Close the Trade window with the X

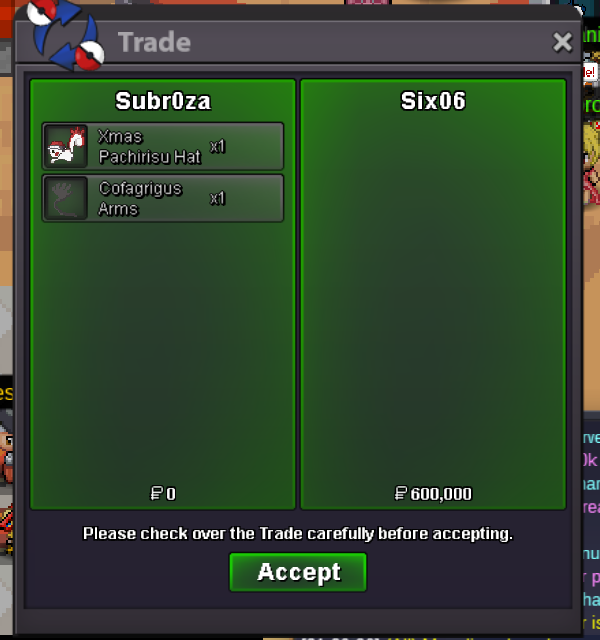(x=562, y=42)
